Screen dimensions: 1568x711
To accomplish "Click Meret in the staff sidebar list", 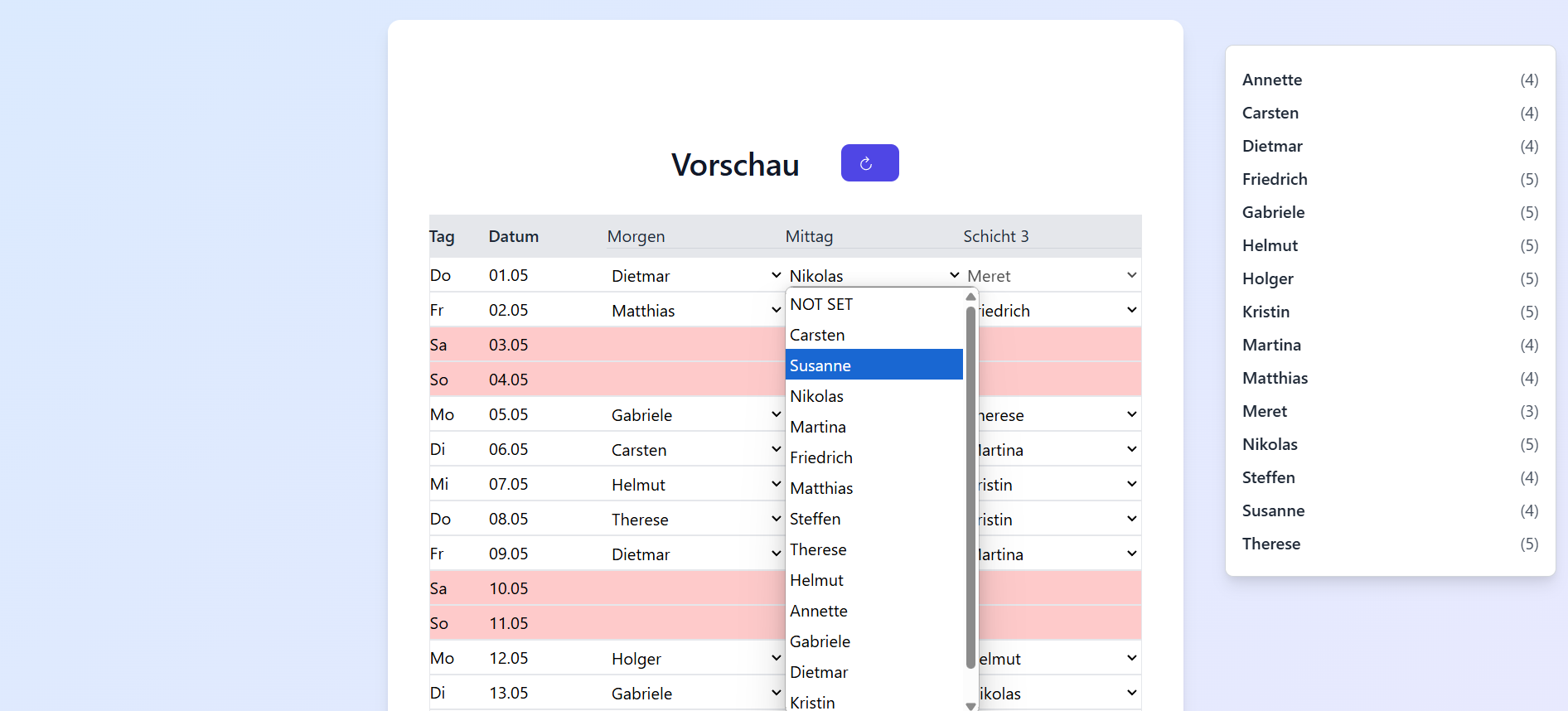I will pyautogui.click(x=1264, y=411).
